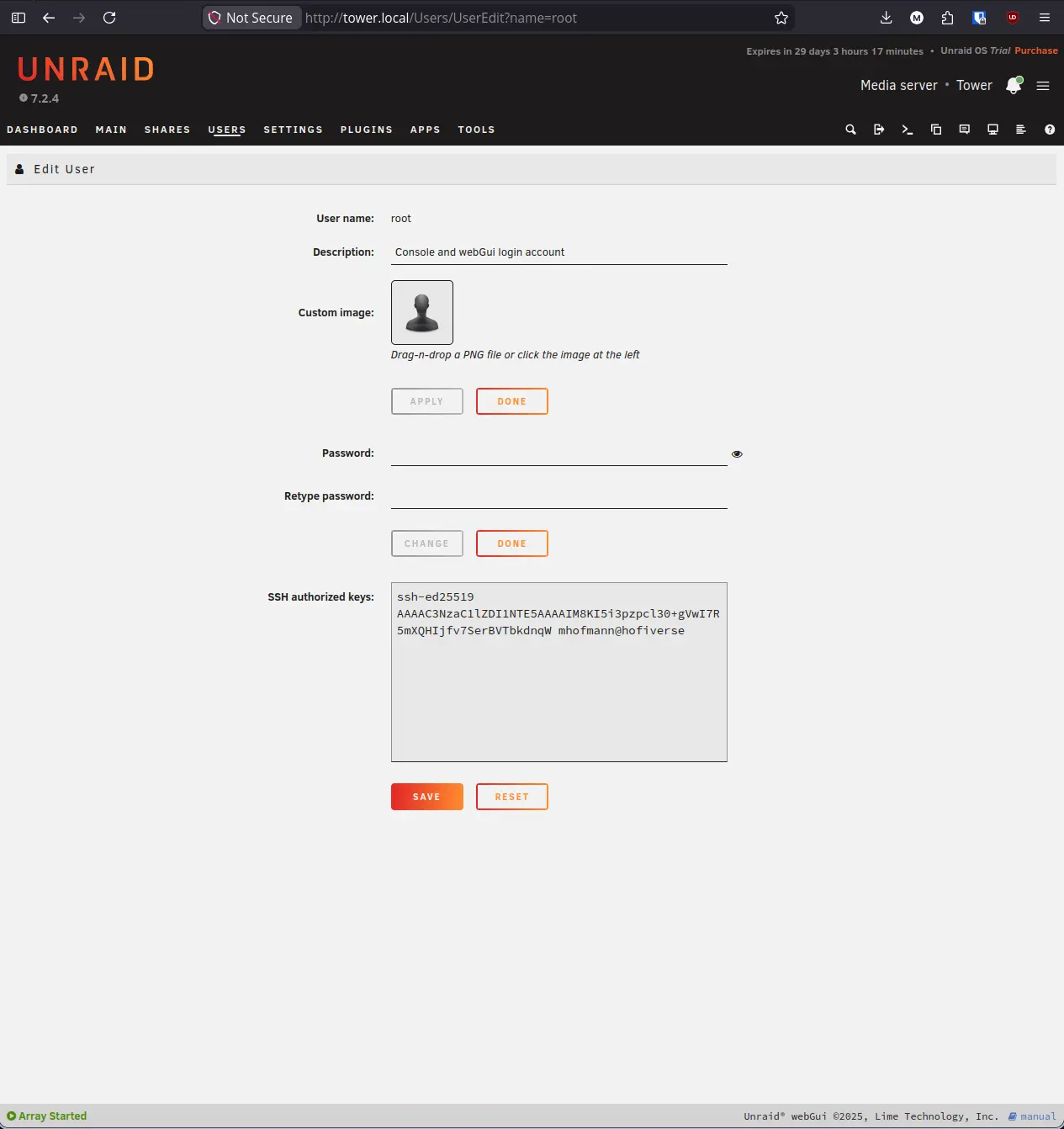Click the Tower server name text
1064x1129 pixels.
click(974, 86)
